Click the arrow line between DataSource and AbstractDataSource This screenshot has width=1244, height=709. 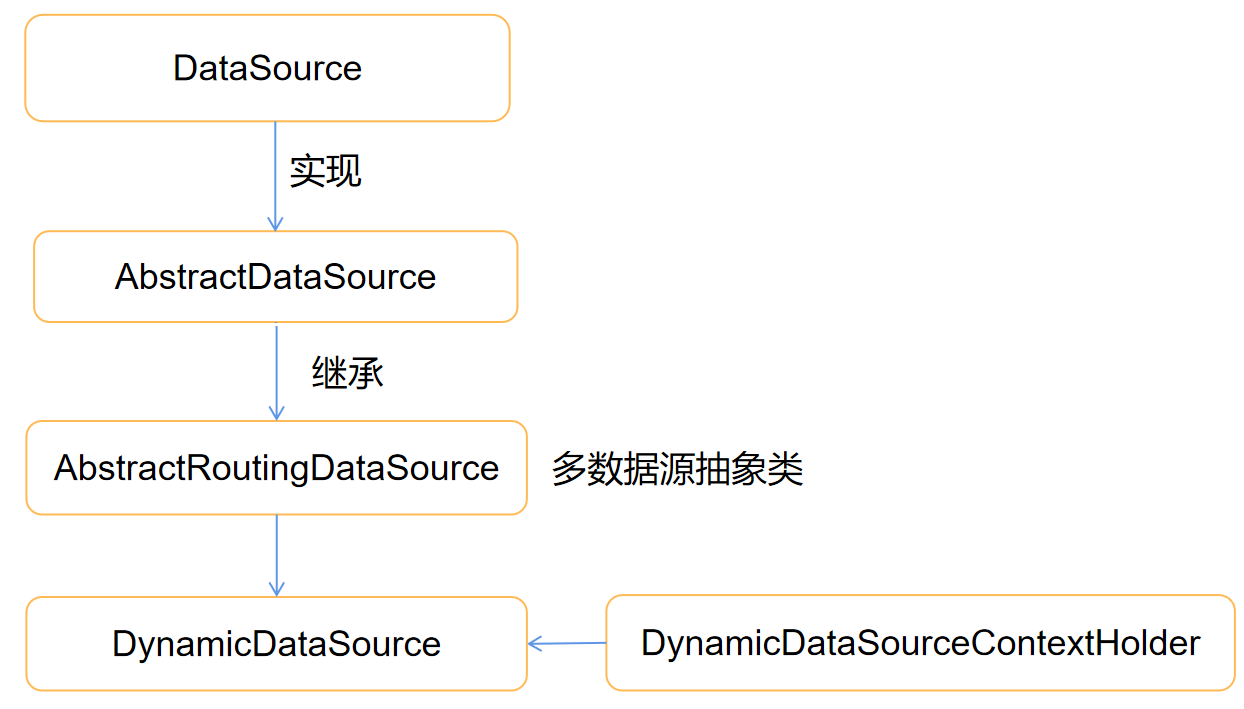pos(276,170)
